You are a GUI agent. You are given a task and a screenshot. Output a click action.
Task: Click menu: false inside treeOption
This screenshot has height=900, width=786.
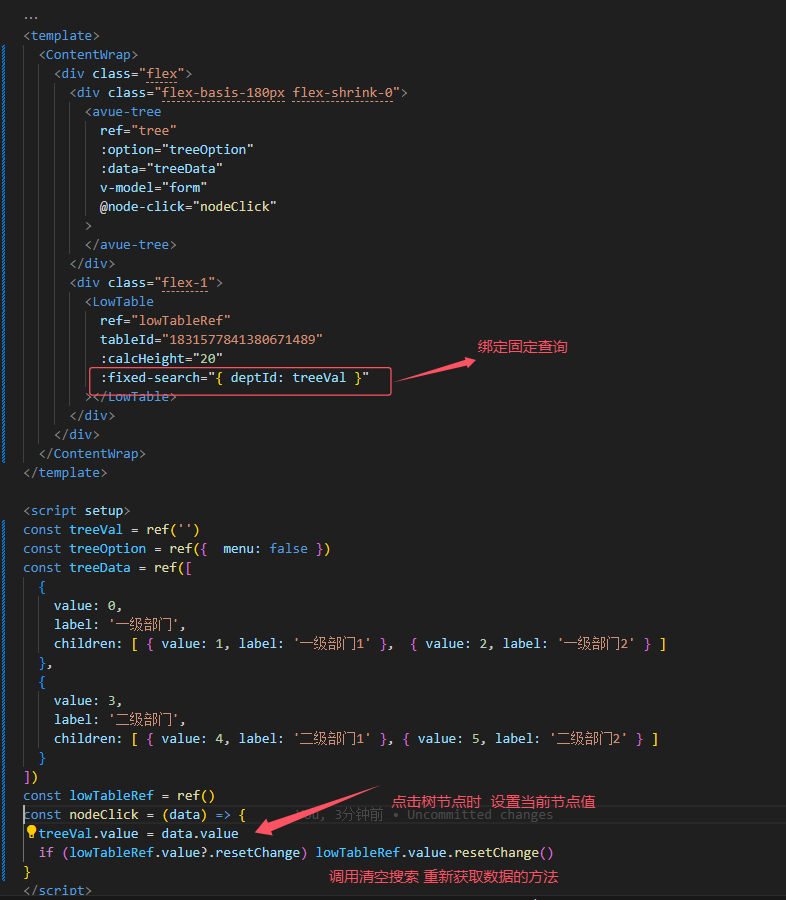(x=265, y=549)
